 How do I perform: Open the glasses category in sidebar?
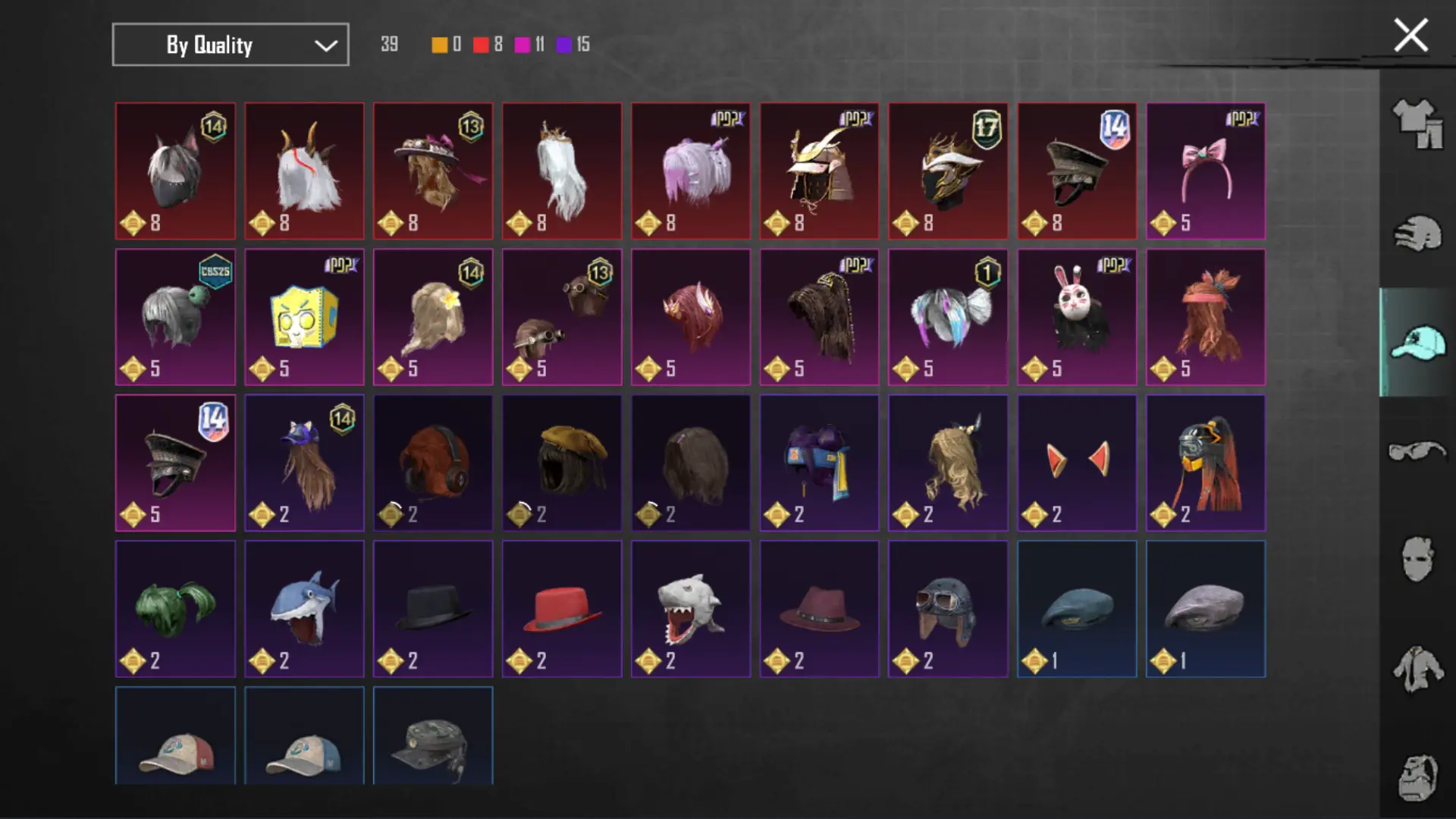tap(1417, 451)
